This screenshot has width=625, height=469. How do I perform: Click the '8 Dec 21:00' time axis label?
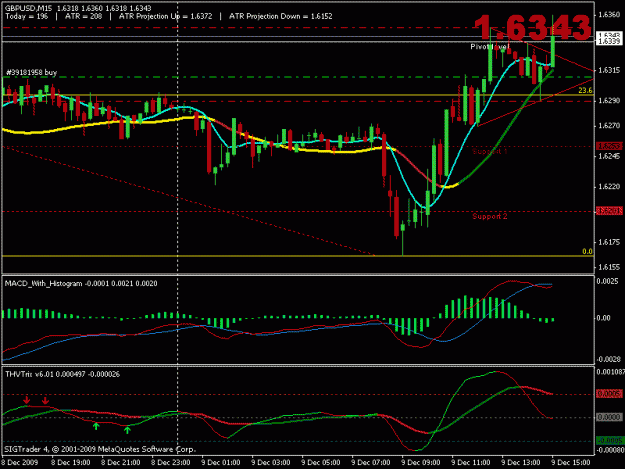(120, 462)
